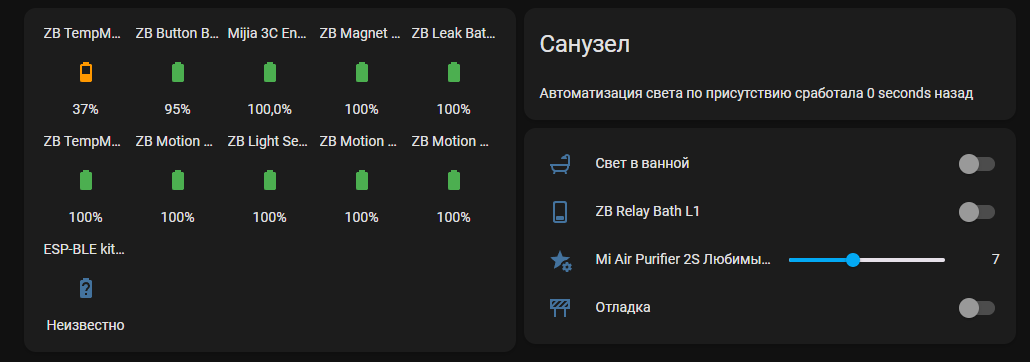Click the presence light automation status text
Image resolution: width=1030 pixels, height=362 pixels.
pos(756,93)
